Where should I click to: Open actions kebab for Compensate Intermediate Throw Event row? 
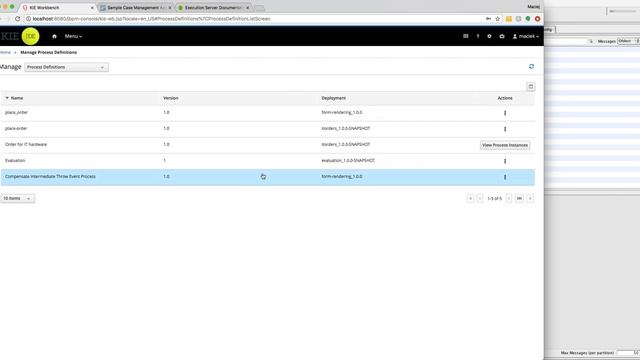point(505,177)
